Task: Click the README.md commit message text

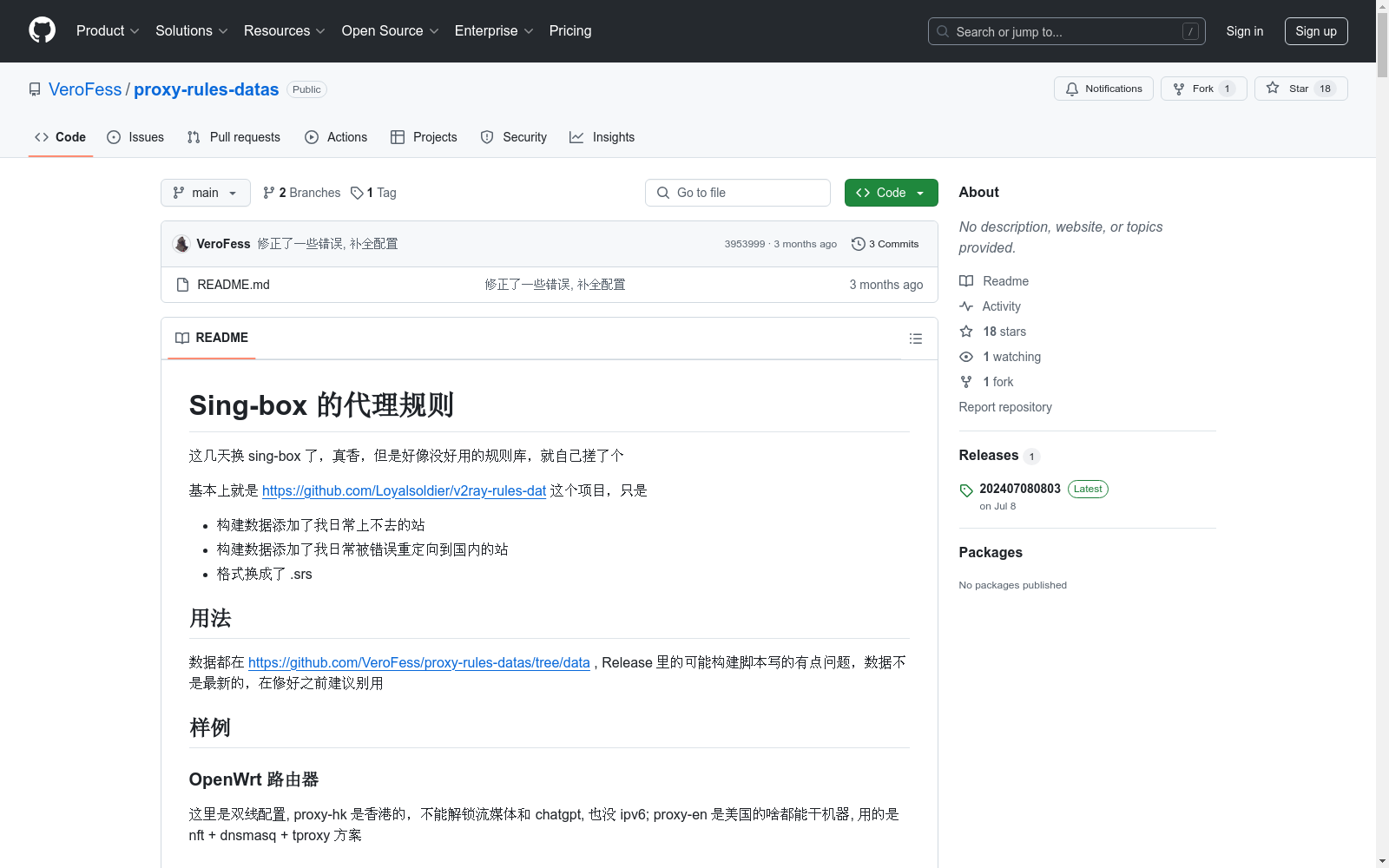Action: (x=555, y=285)
